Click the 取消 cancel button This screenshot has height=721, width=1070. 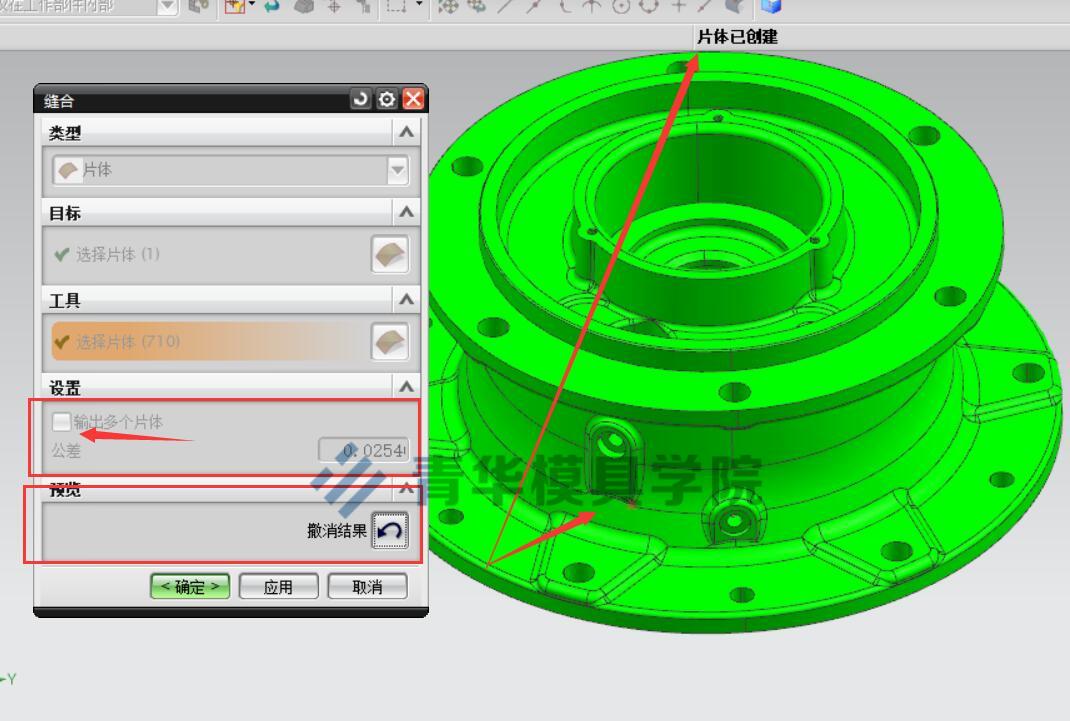[367, 587]
